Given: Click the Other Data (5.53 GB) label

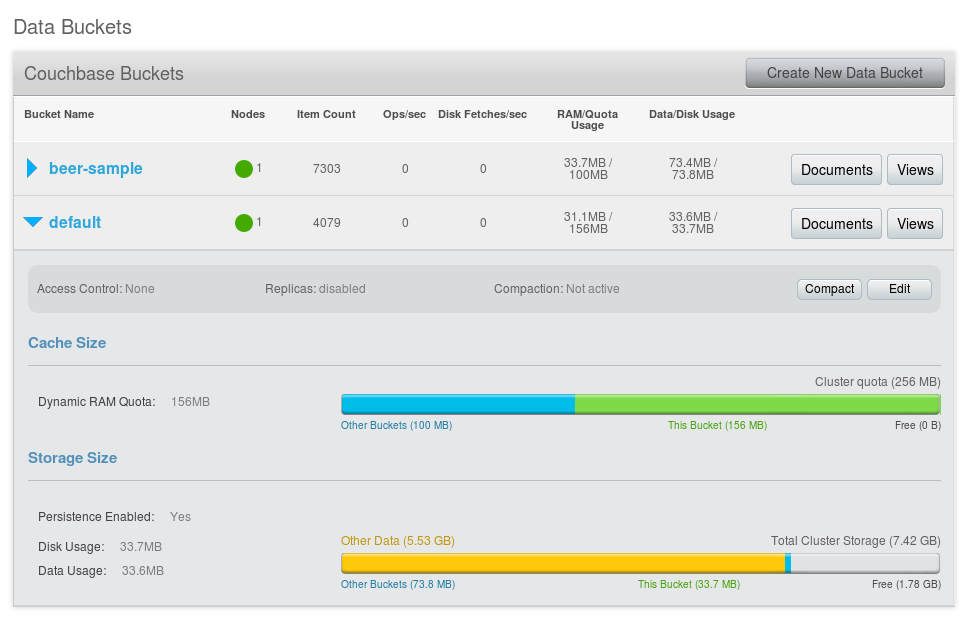Looking at the screenshot, I should pyautogui.click(x=398, y=541).
